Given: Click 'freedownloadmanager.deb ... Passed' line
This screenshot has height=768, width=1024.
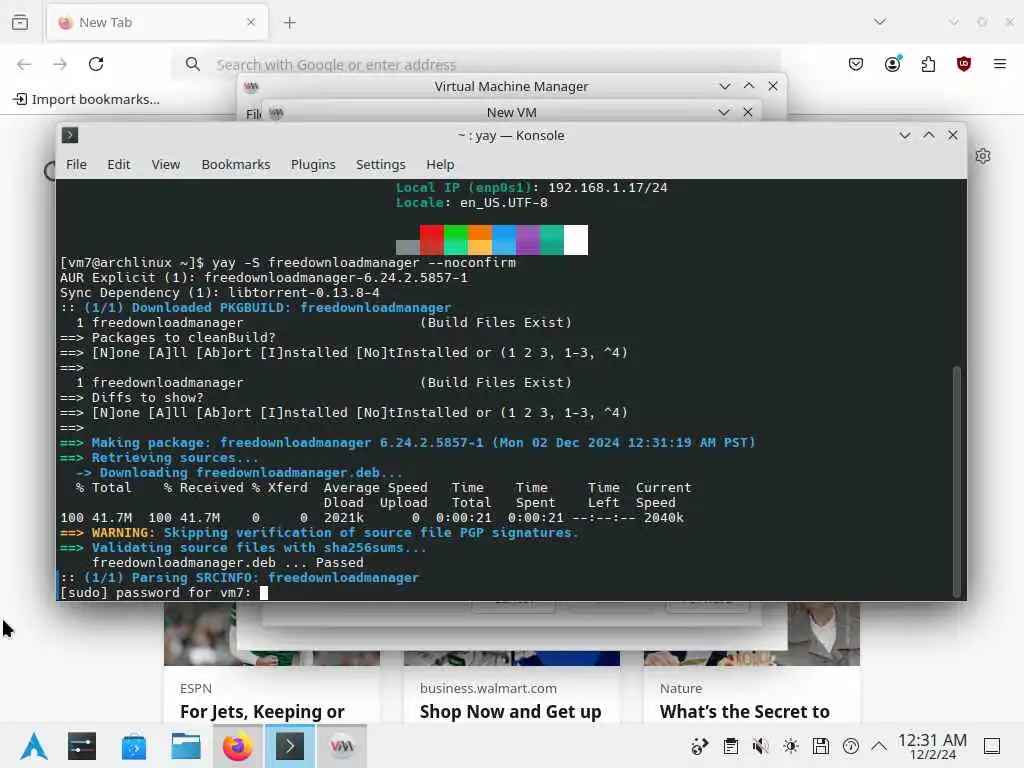Looking at the screenshot, I should (x=227, y=563).
